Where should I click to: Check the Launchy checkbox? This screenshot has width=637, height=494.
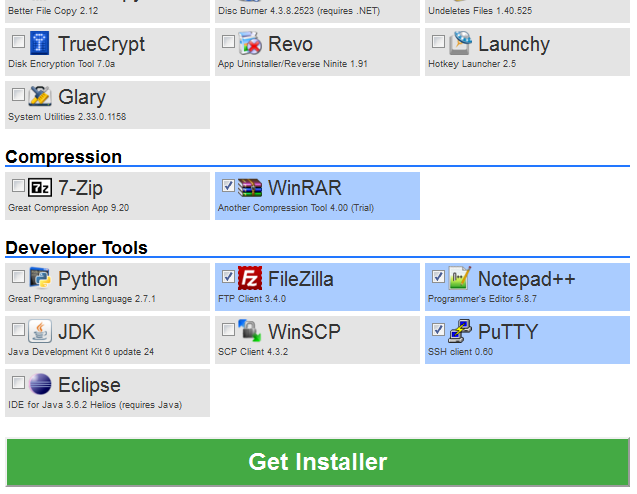438,41
